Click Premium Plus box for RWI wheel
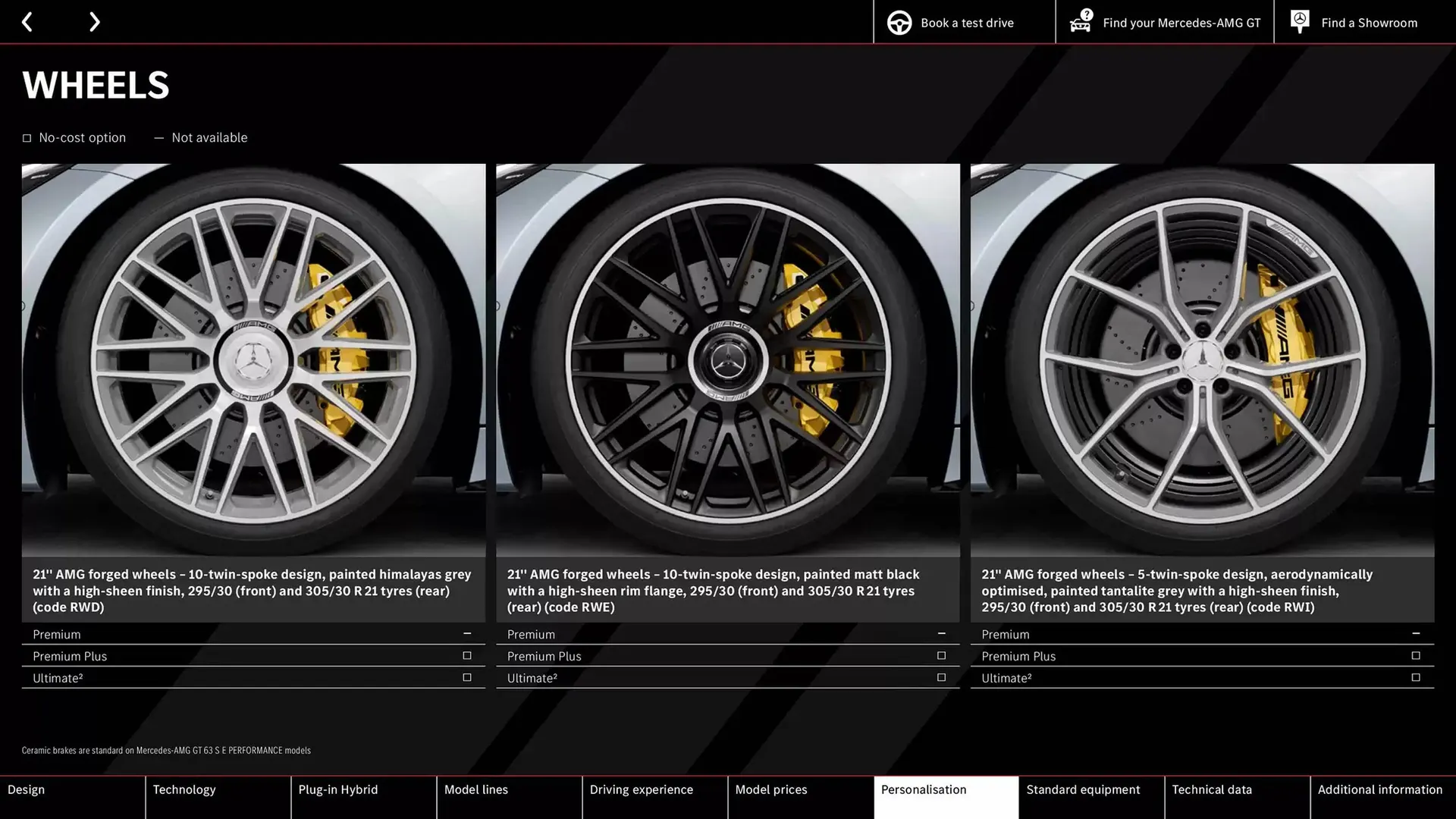Viewport: 1456px width, 819px height. [1416, 656]
